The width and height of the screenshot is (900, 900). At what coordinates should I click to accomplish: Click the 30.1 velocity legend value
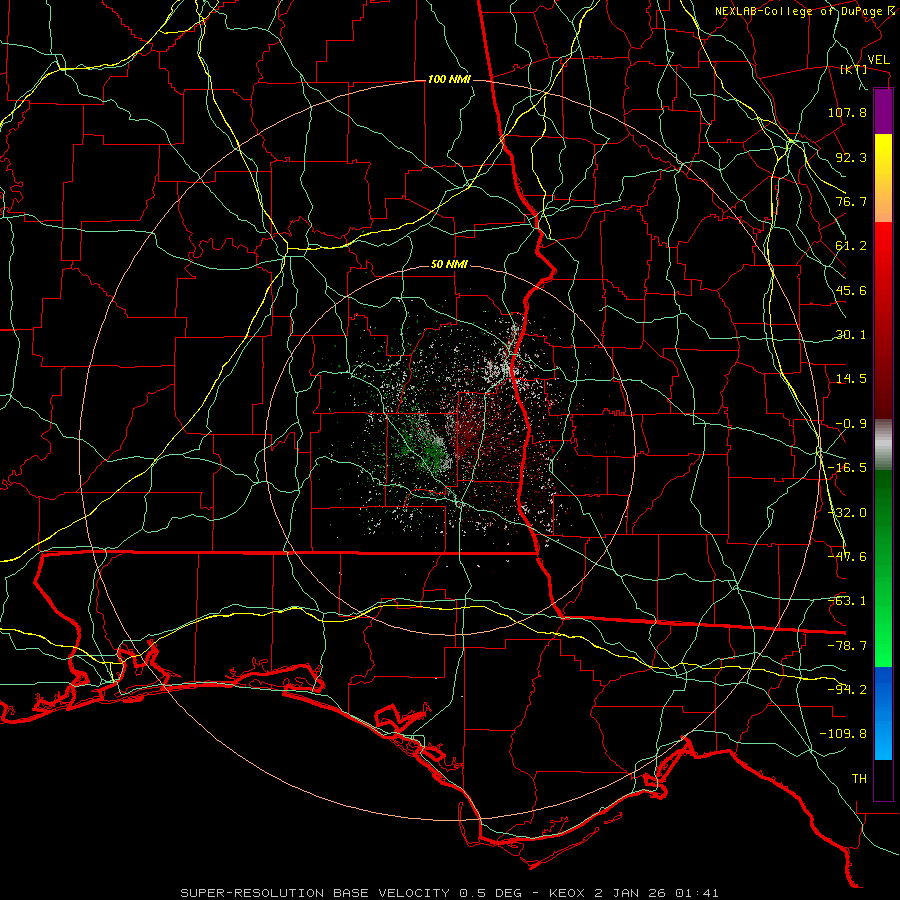[851, 335]
